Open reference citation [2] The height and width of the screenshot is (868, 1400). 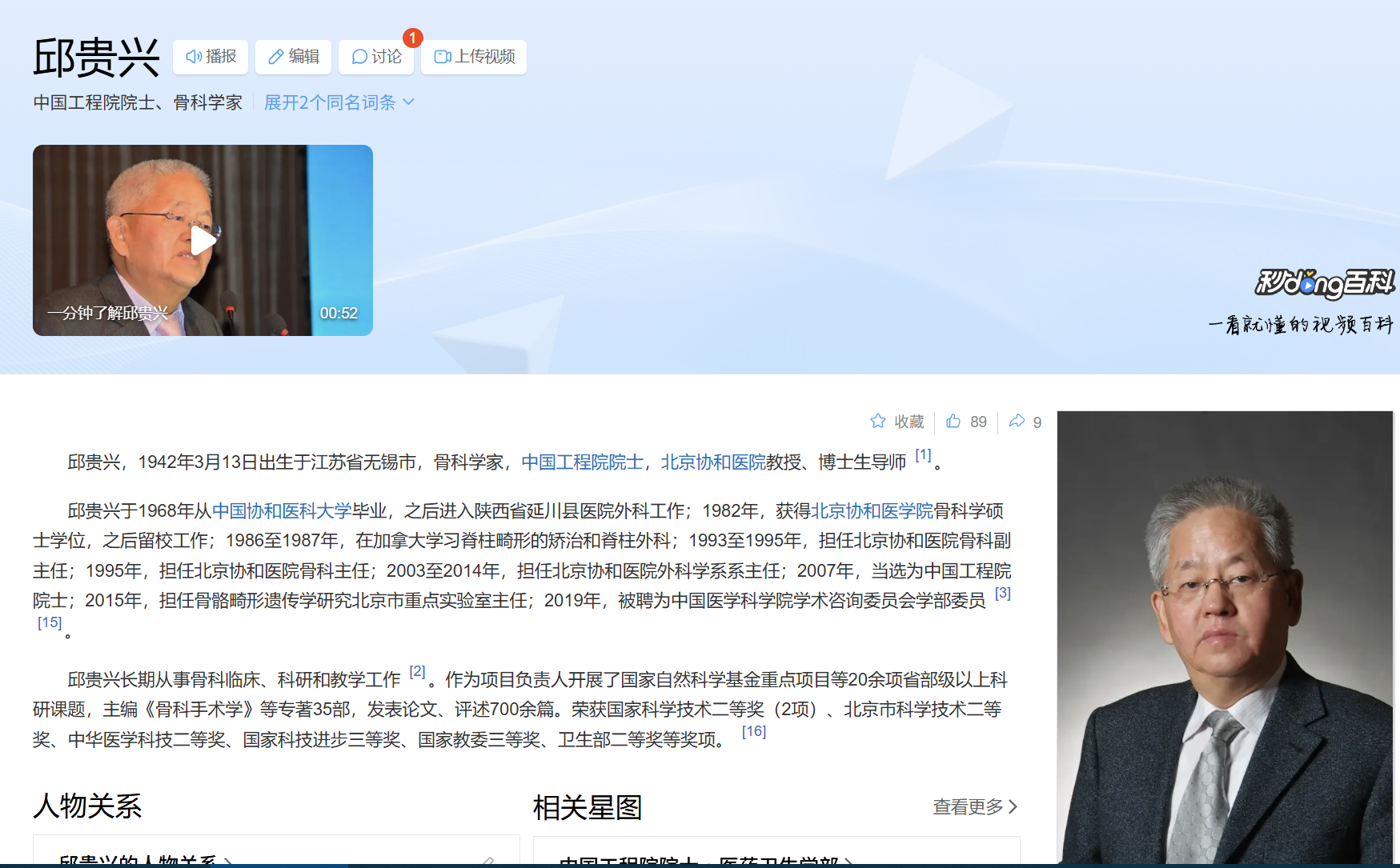coord(417,672)
